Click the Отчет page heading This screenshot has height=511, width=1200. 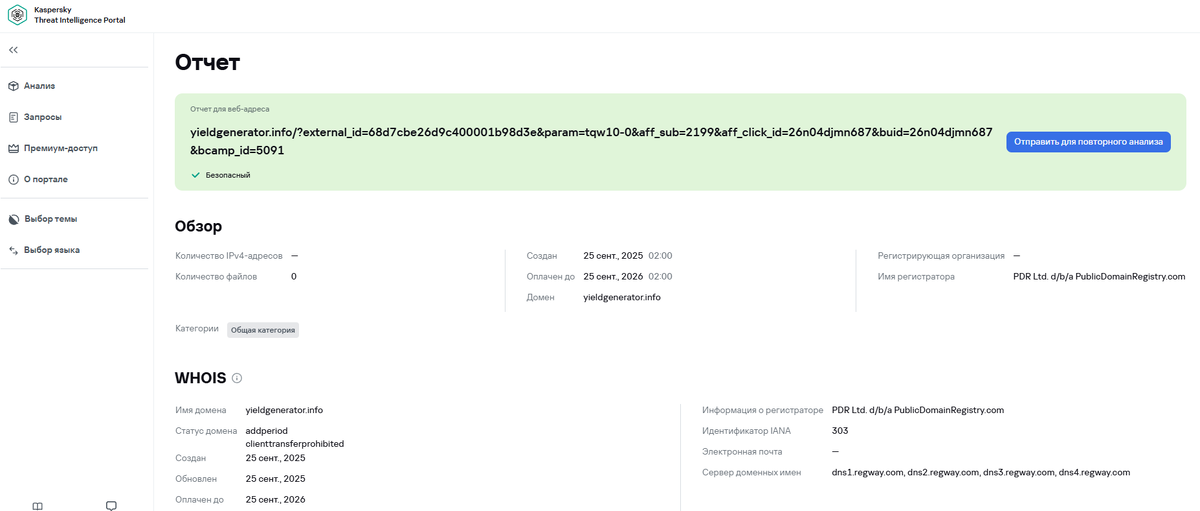point(208,62)
